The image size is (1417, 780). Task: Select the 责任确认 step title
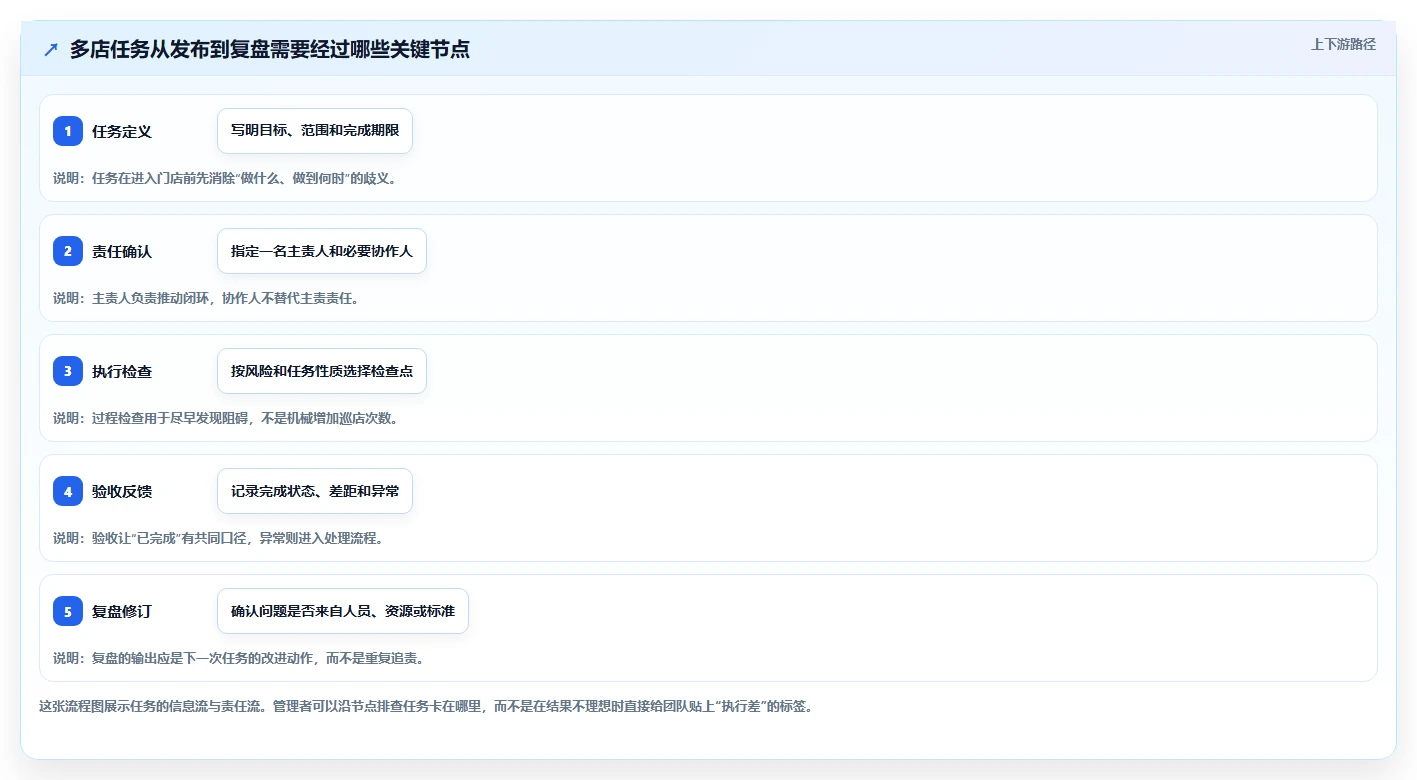tap(122, 251)
